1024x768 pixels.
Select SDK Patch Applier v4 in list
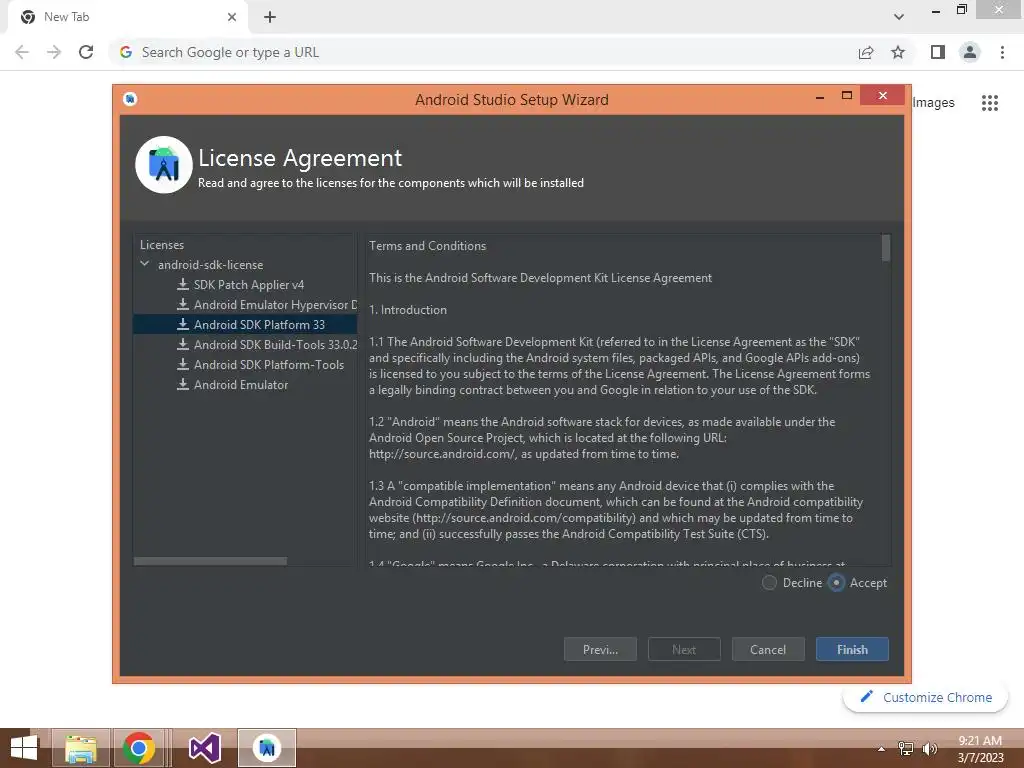point(245,285)
